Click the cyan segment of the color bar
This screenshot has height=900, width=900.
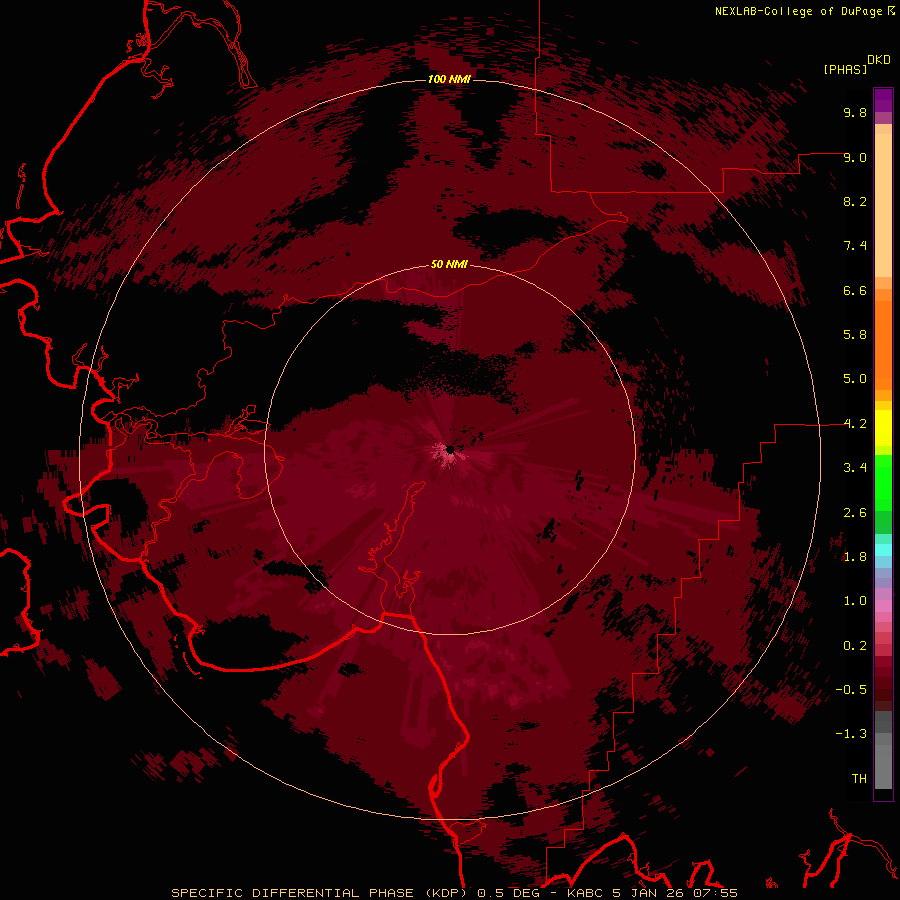(883, 549)
